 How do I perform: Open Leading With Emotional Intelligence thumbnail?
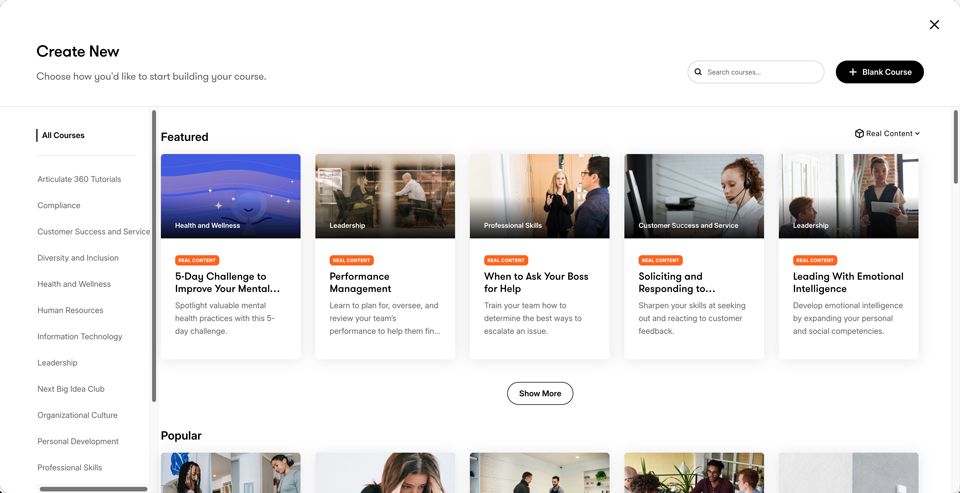[x=849, y=196]
